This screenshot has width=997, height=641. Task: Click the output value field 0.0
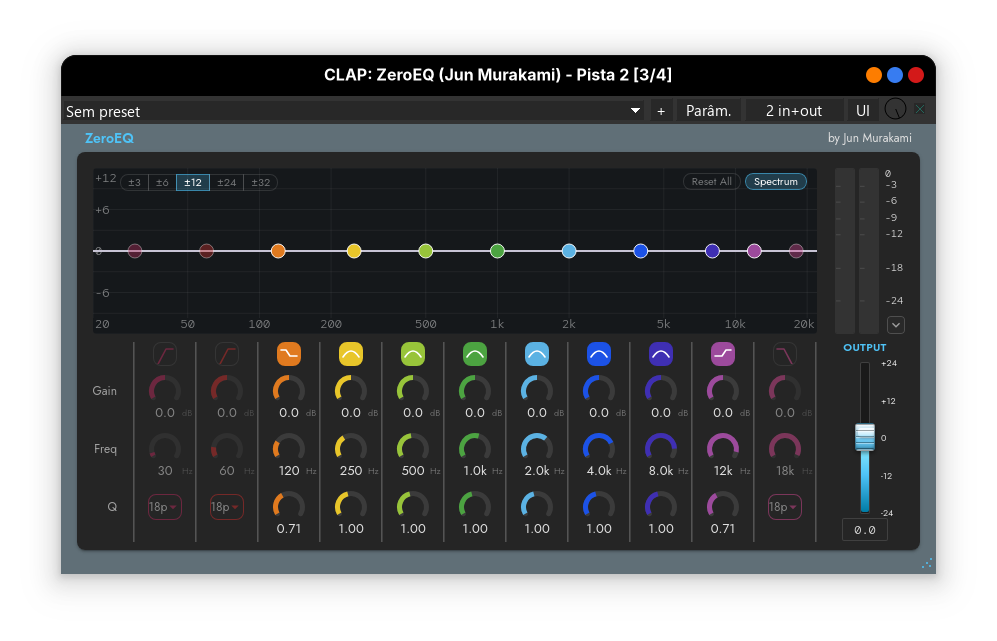click(x=865, y=530)
